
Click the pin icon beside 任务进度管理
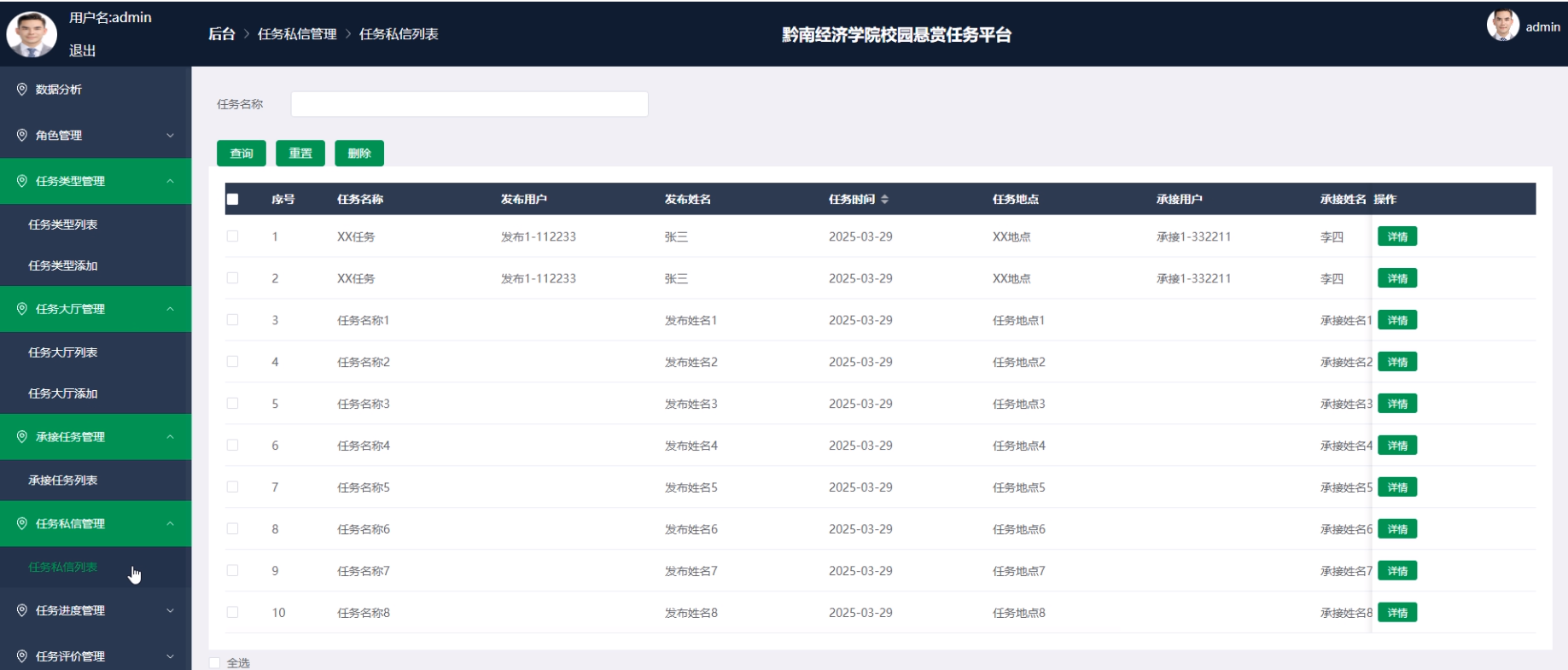pos(22,610)
